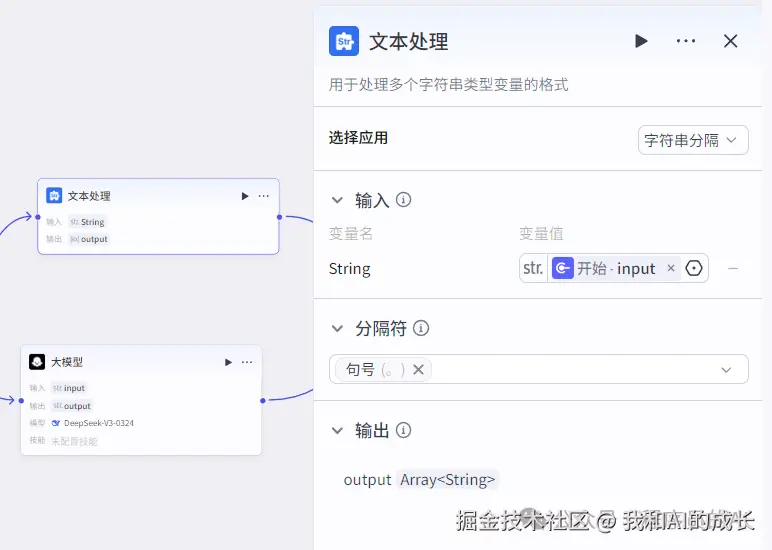Click the output port of 文本处理 node
Image resolution: width=772 pixels, height=550 pixels.
279,217
